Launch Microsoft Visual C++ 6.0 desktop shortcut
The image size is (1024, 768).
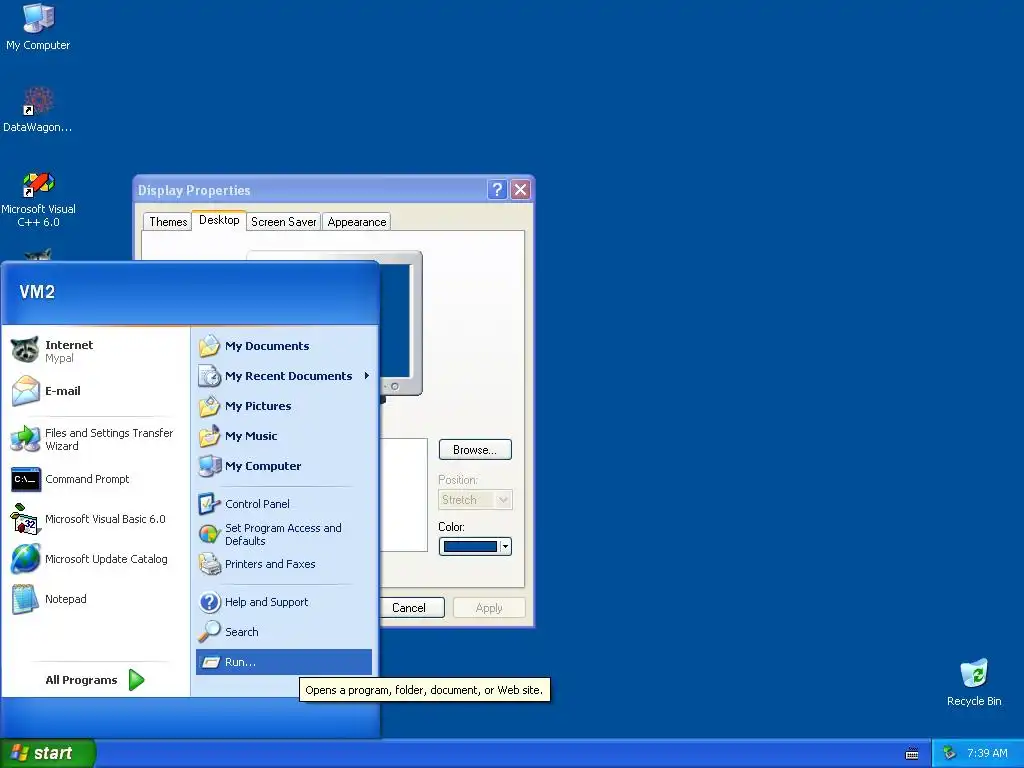(x=38, y=199)
